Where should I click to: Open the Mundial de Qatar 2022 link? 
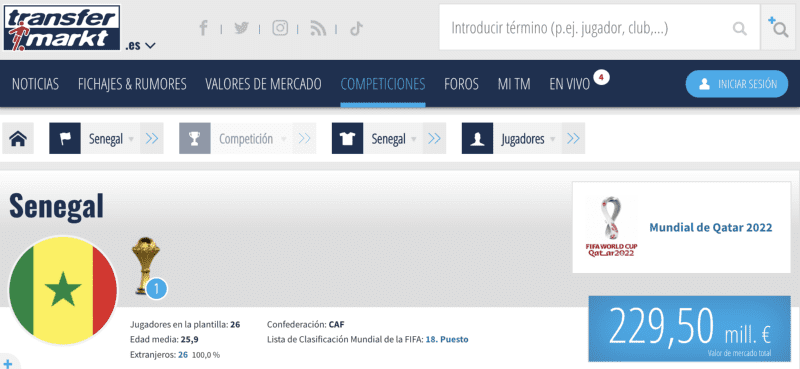tap(710, 227)
